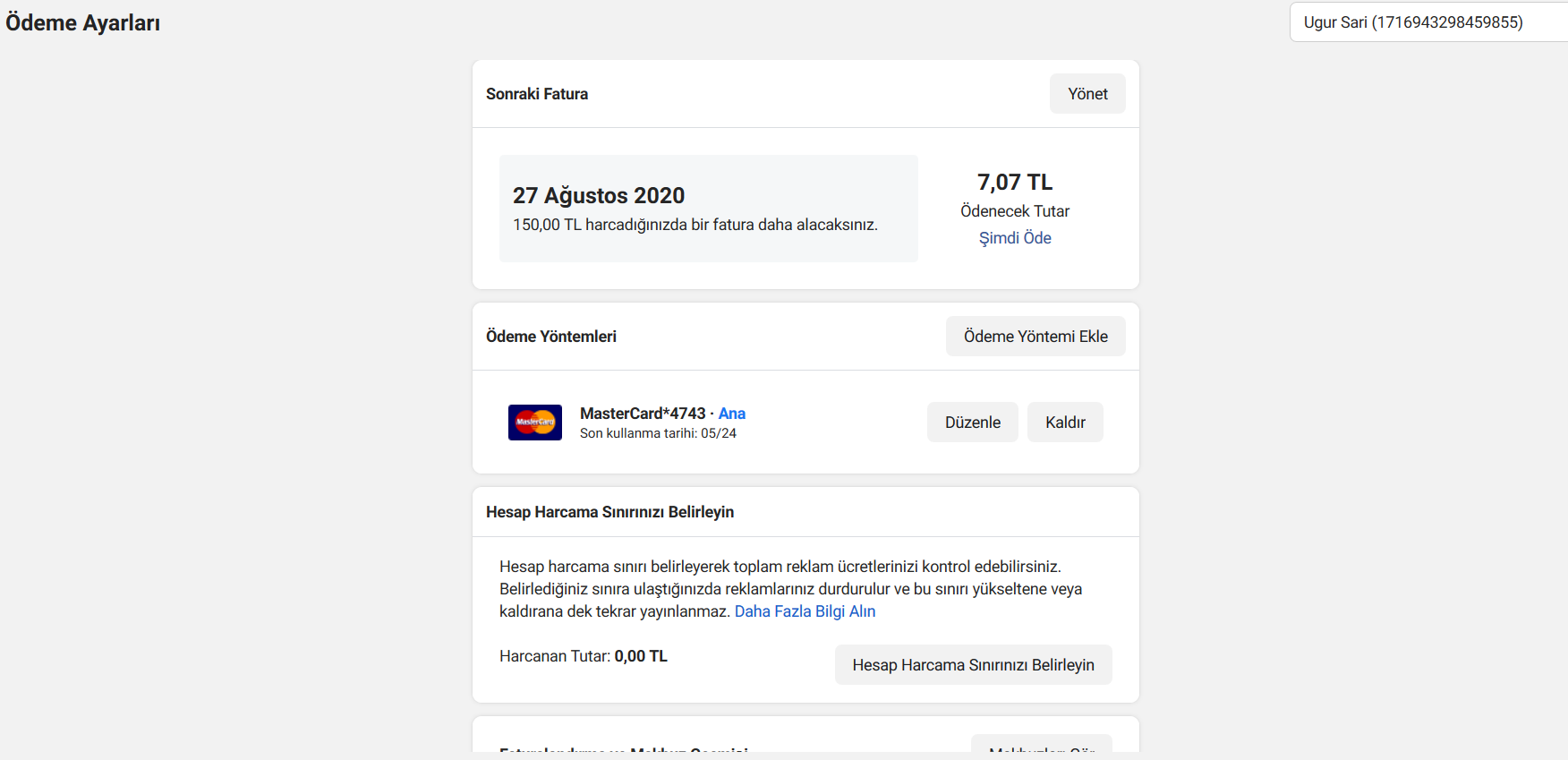Click the Hesap Harcama Sınırınızı Belirleyin button
Viewport: 1568px width, 760px height.
click(x=973, y=665)
